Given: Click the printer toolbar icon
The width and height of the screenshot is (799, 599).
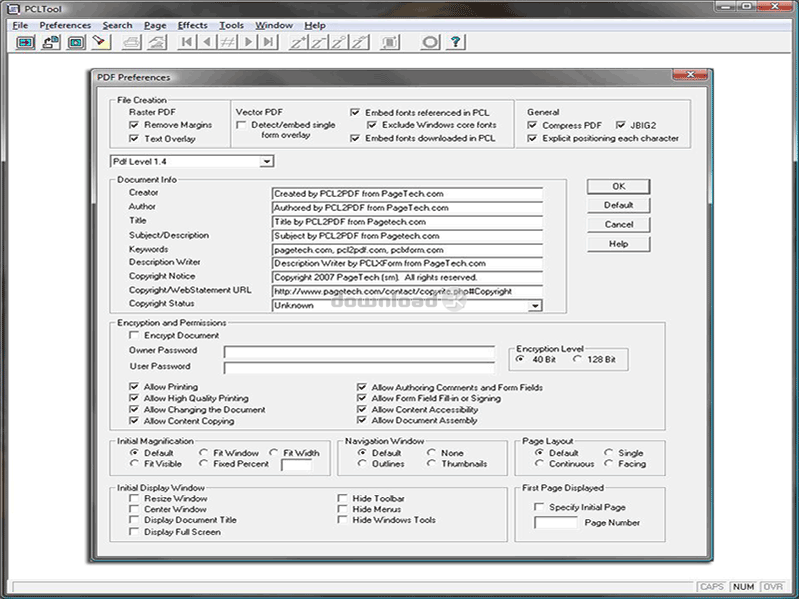Looking at the screenshot, I should tap(132, 42).
